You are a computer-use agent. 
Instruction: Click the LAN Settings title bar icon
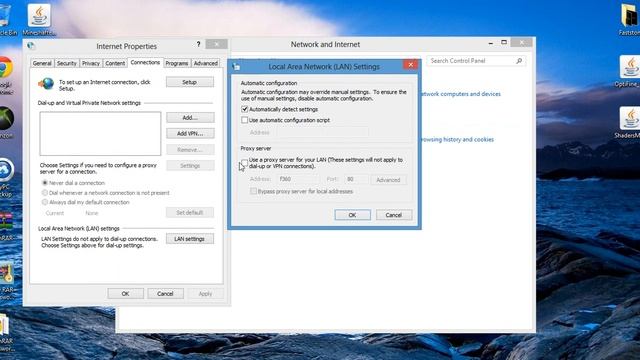(236, 67)
